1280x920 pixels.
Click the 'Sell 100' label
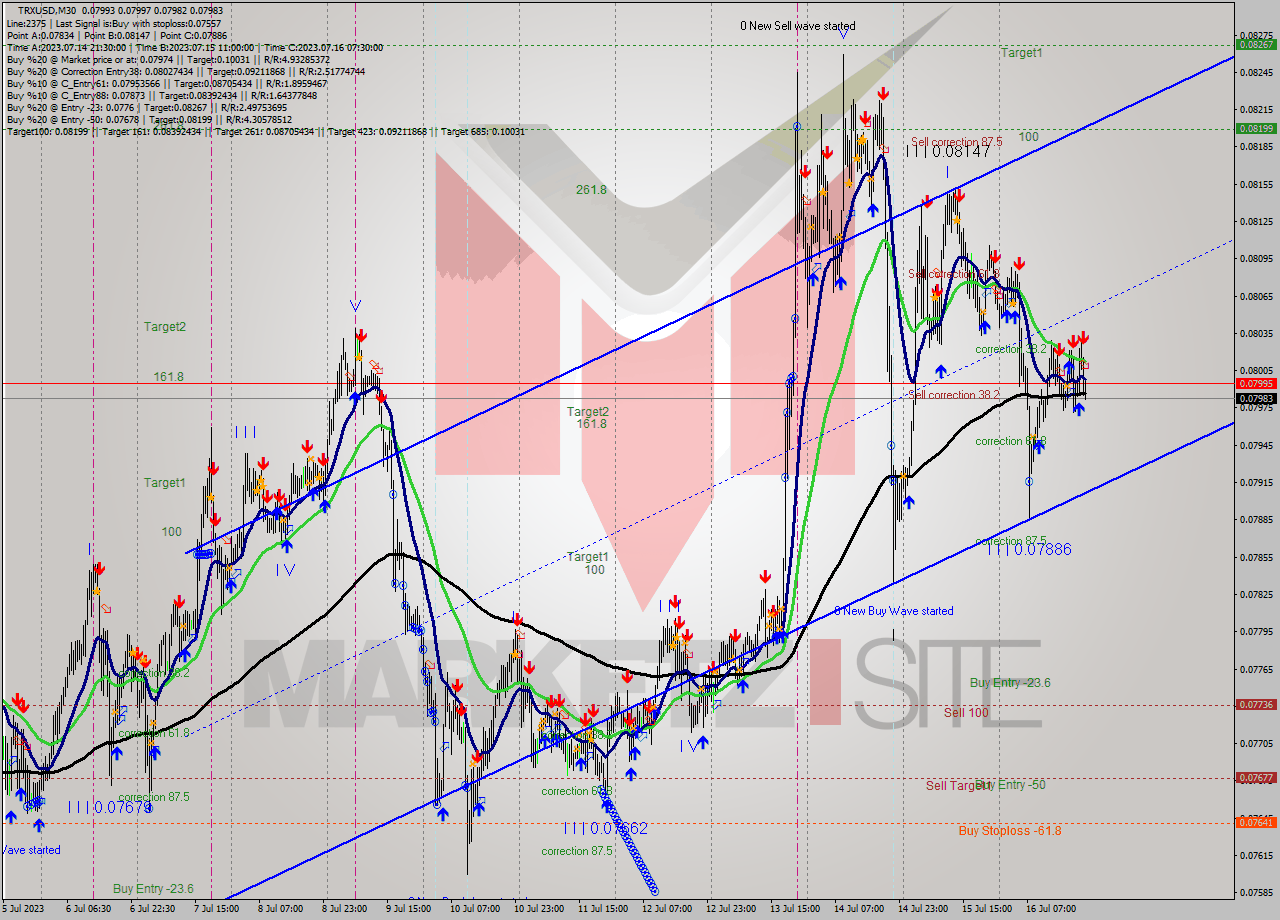966,713
